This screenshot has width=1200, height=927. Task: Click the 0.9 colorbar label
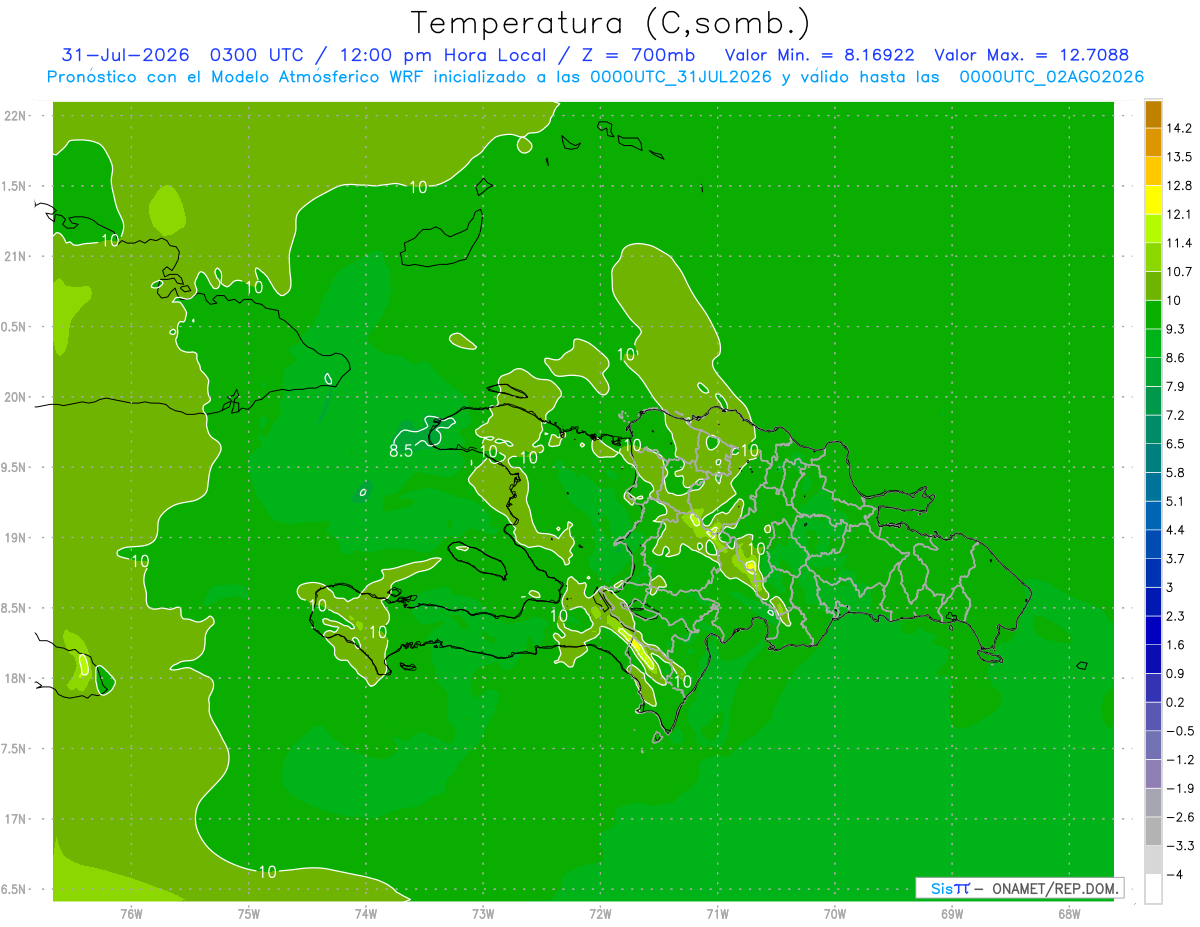1176,674
